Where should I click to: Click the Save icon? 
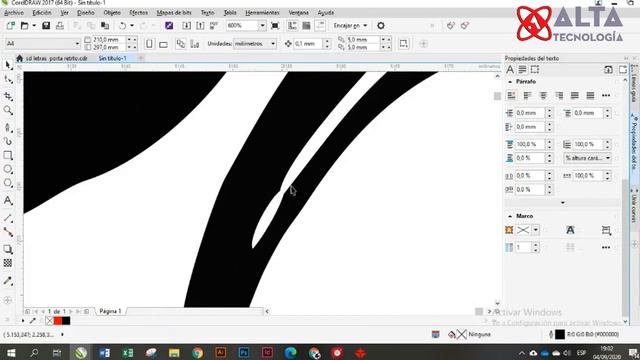46,26
